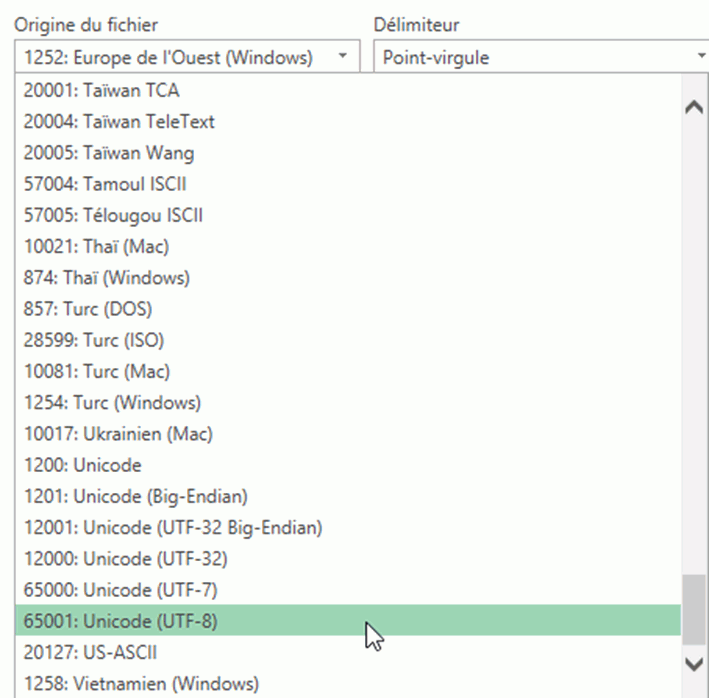Select 857: Turc (DOS) encoding
The height and width of the screenshot is (698, 709).
(88, 309)
